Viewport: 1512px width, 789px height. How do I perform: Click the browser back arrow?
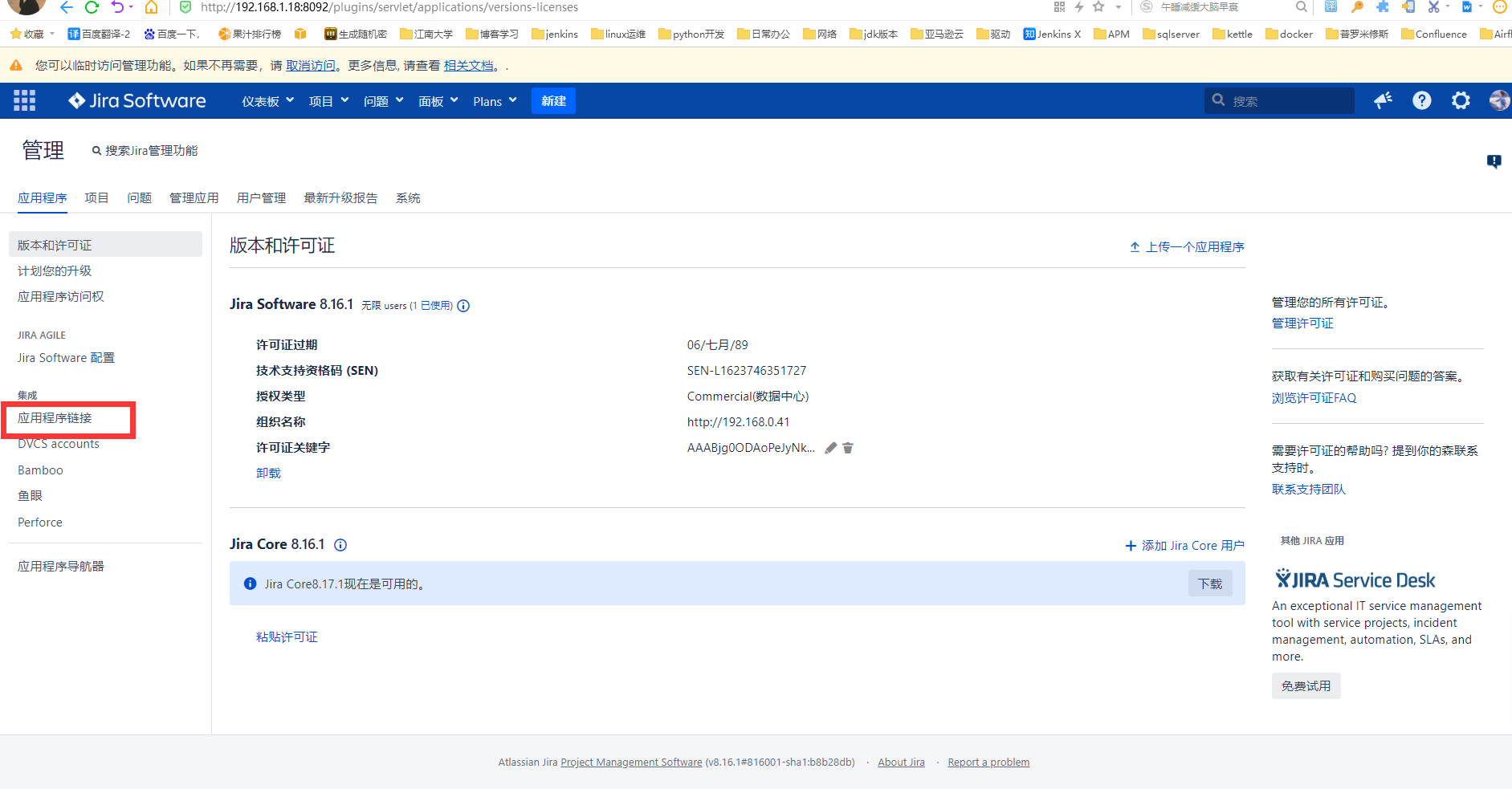tap(66, 7)
